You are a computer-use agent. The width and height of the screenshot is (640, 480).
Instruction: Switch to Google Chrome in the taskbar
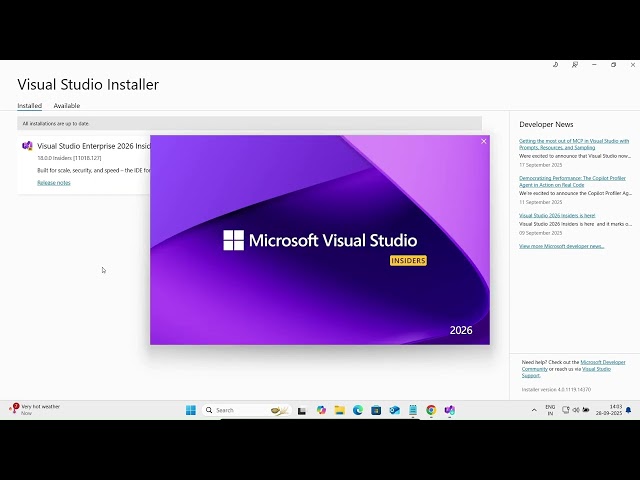[431, 410]
